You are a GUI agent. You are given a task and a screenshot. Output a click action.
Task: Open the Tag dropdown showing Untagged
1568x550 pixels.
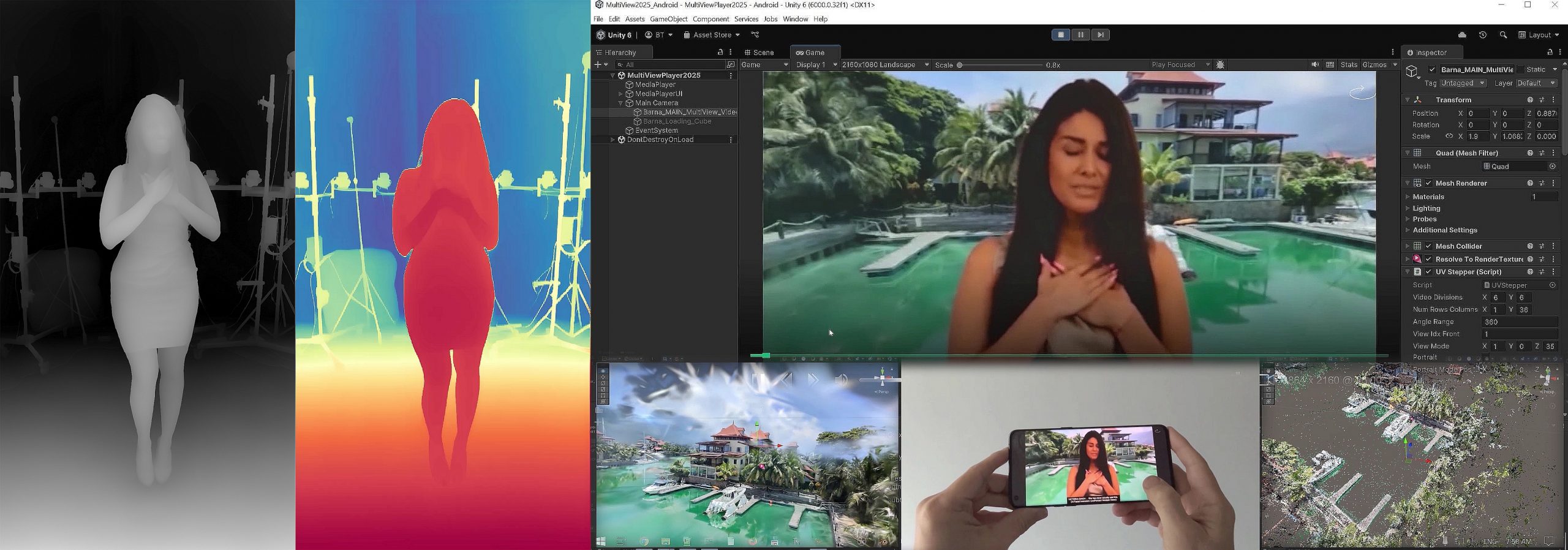(x=1463, y=83)
